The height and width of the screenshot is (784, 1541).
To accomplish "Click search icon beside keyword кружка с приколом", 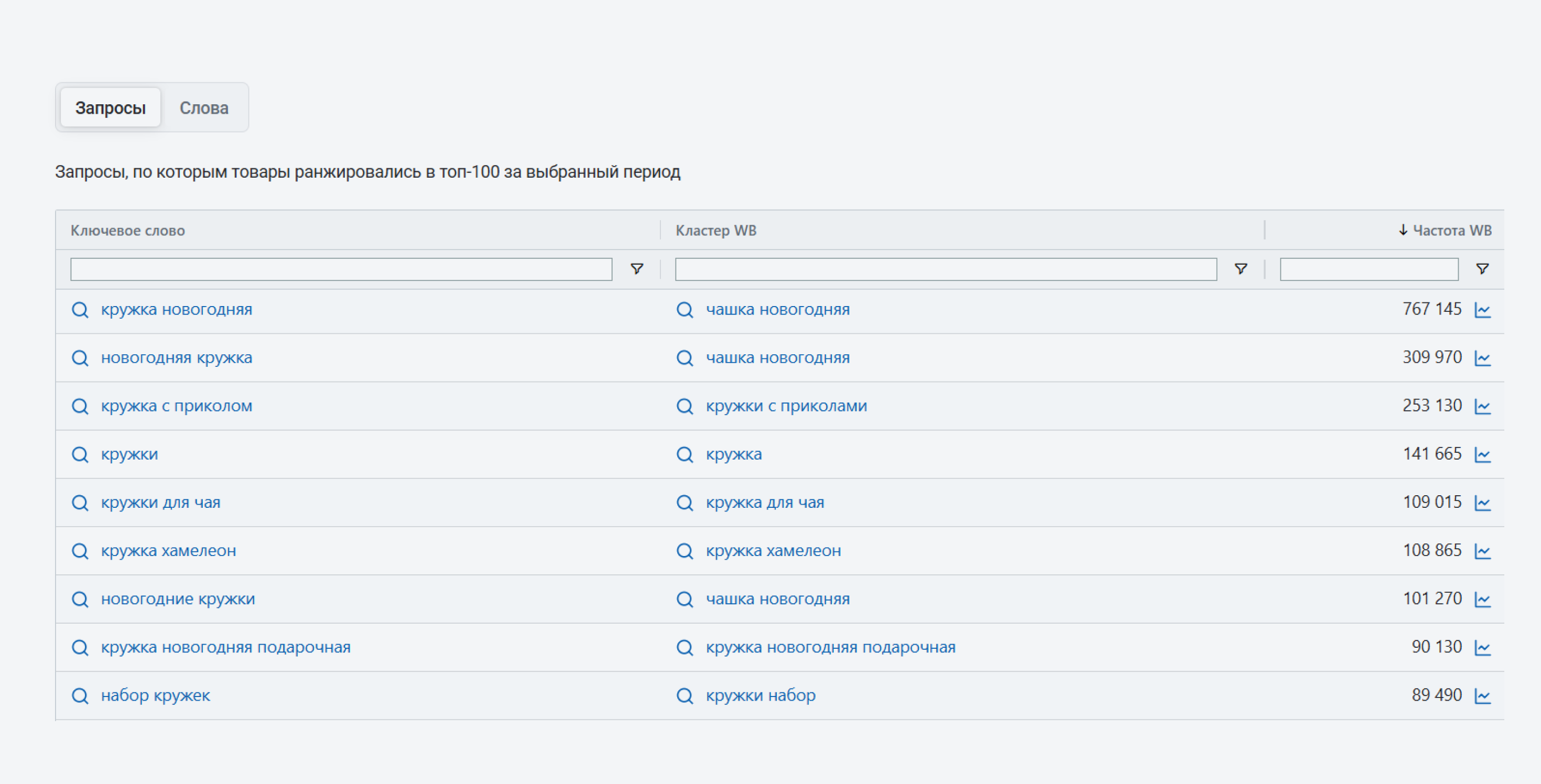I will [80, 407].
